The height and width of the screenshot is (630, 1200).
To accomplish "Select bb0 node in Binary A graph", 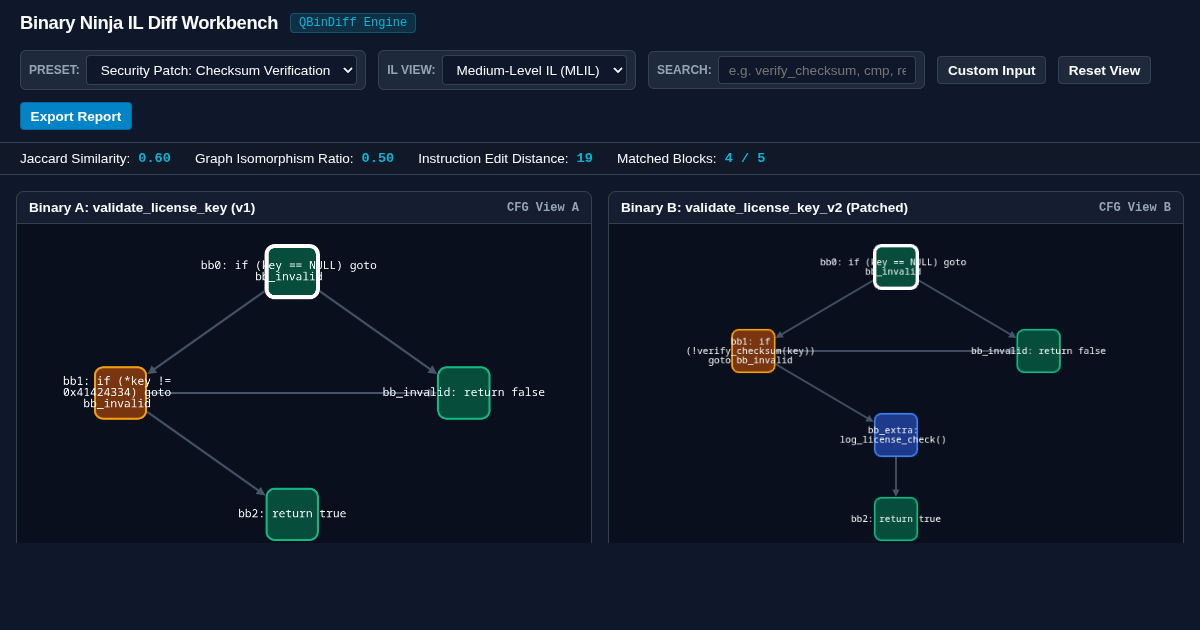I will coord(292,272).
